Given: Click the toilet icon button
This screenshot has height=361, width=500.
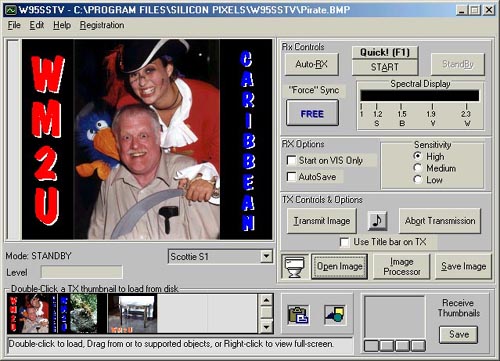Looking at the screenshot, I should [295, 266].
